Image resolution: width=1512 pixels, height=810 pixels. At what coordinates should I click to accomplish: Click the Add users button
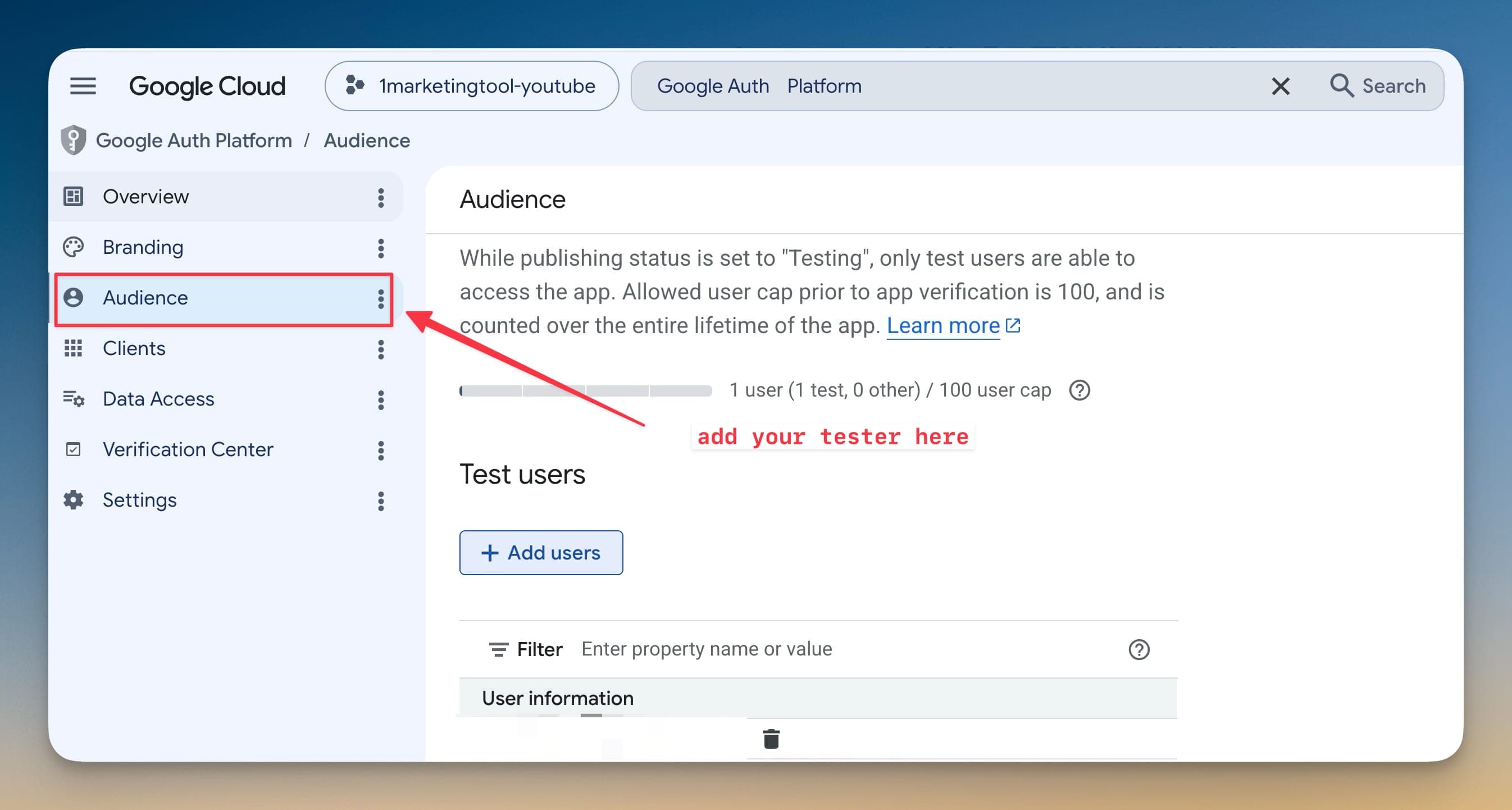541,553
